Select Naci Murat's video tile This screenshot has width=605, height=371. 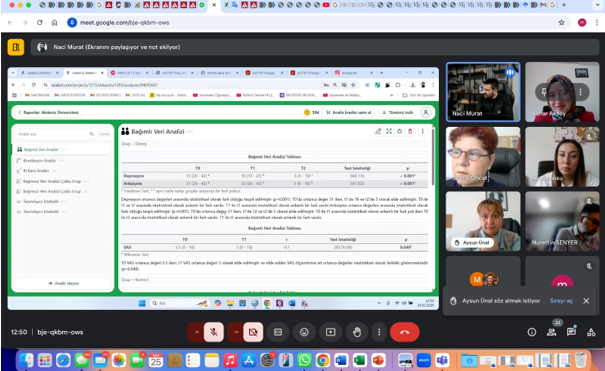point(483,92)
